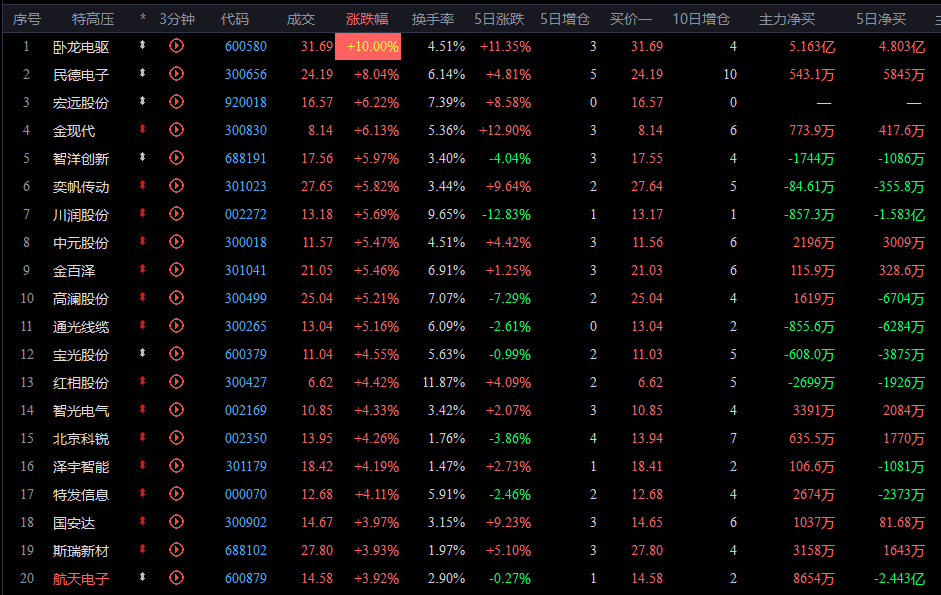Click the highlighted +10.00% cell

coord(368,46)
